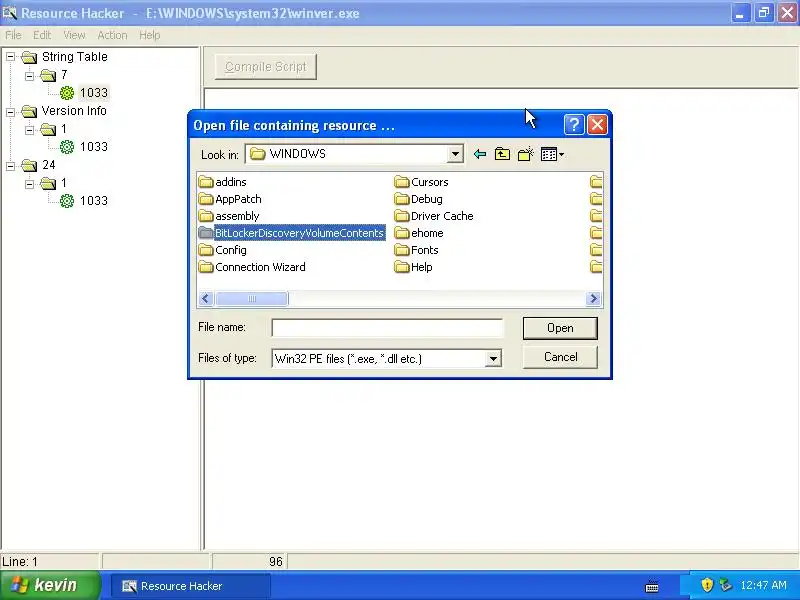
Task: Collapse node 1 under 24
Action: pyautogui.click(x=30, y=183)
